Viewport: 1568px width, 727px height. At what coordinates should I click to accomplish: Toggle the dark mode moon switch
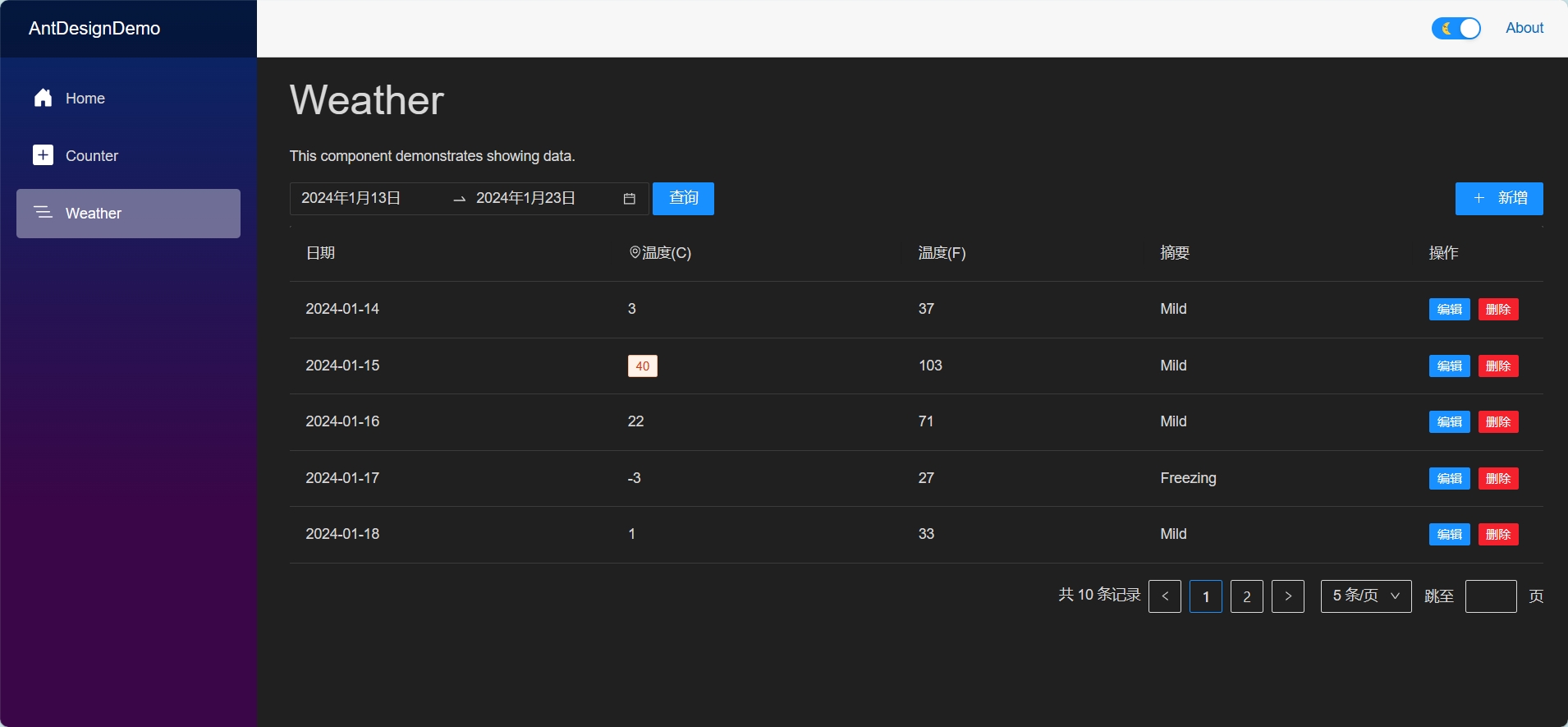click(x=1456, y=29)
